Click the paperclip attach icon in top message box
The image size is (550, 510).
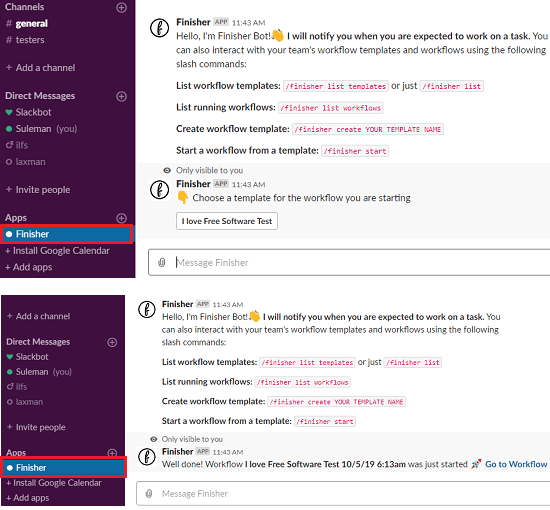pyautogui.click(x=162, y=262)
